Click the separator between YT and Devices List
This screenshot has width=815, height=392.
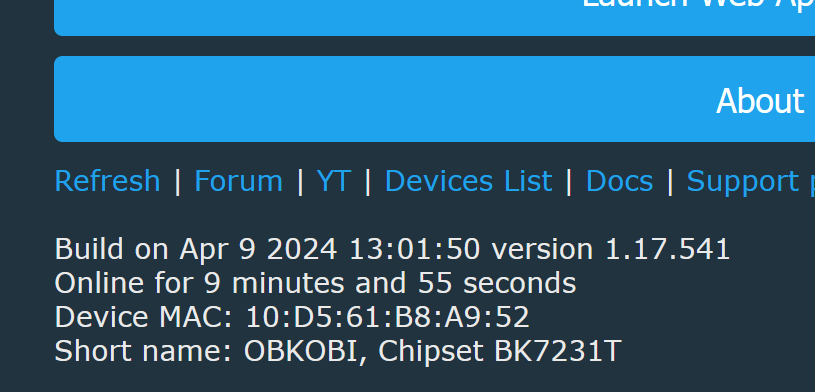(368, 181)
